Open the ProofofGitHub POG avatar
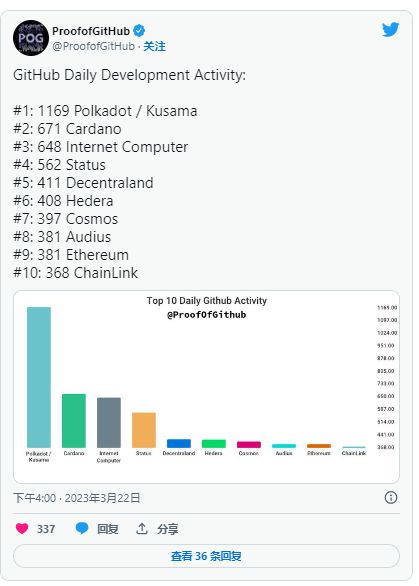The height and width of the screenshot is (586, 419). click(31, 38)
